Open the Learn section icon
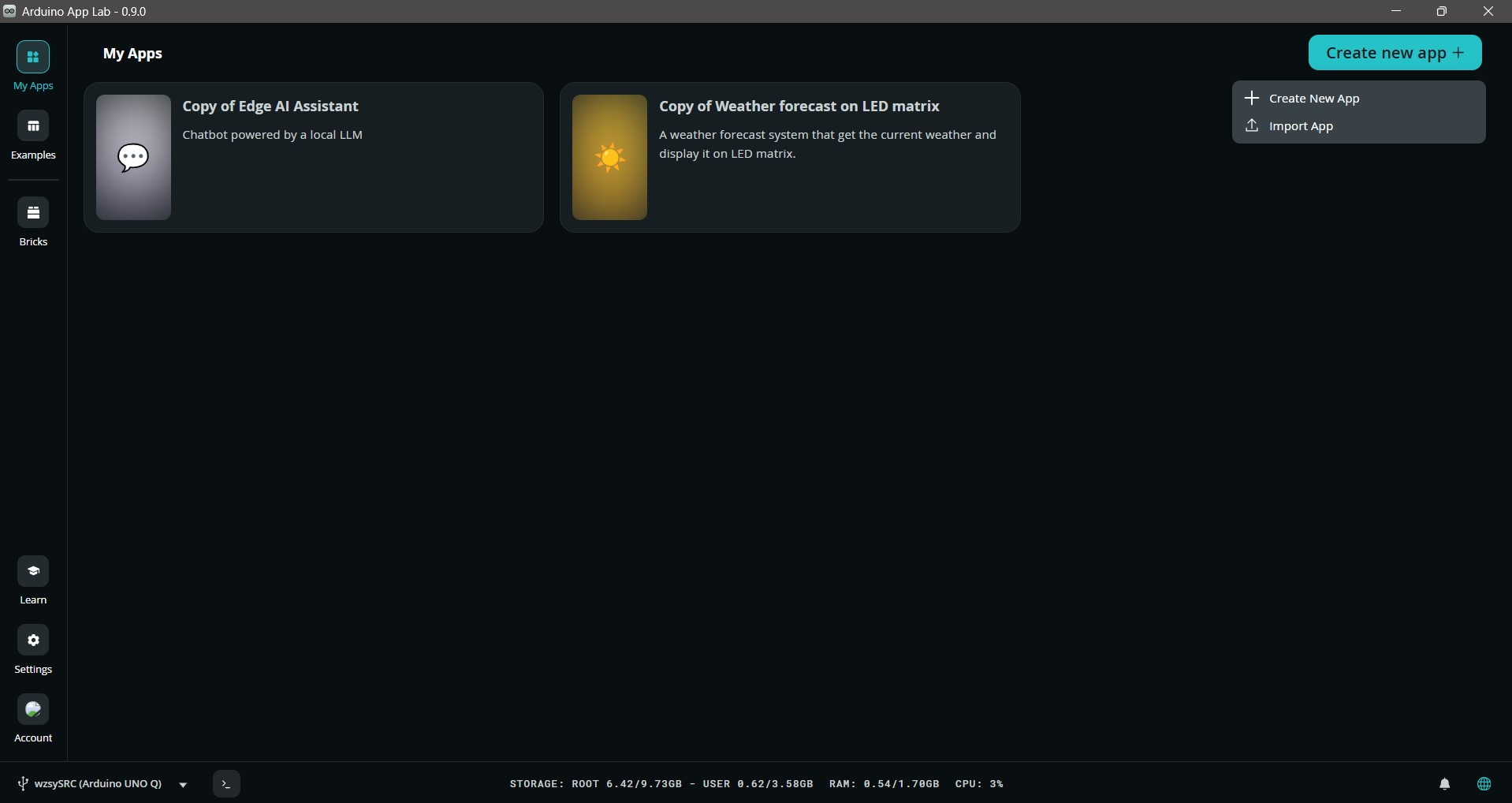The width and height of the screenshot is (1512, 803). click(33, 571)
